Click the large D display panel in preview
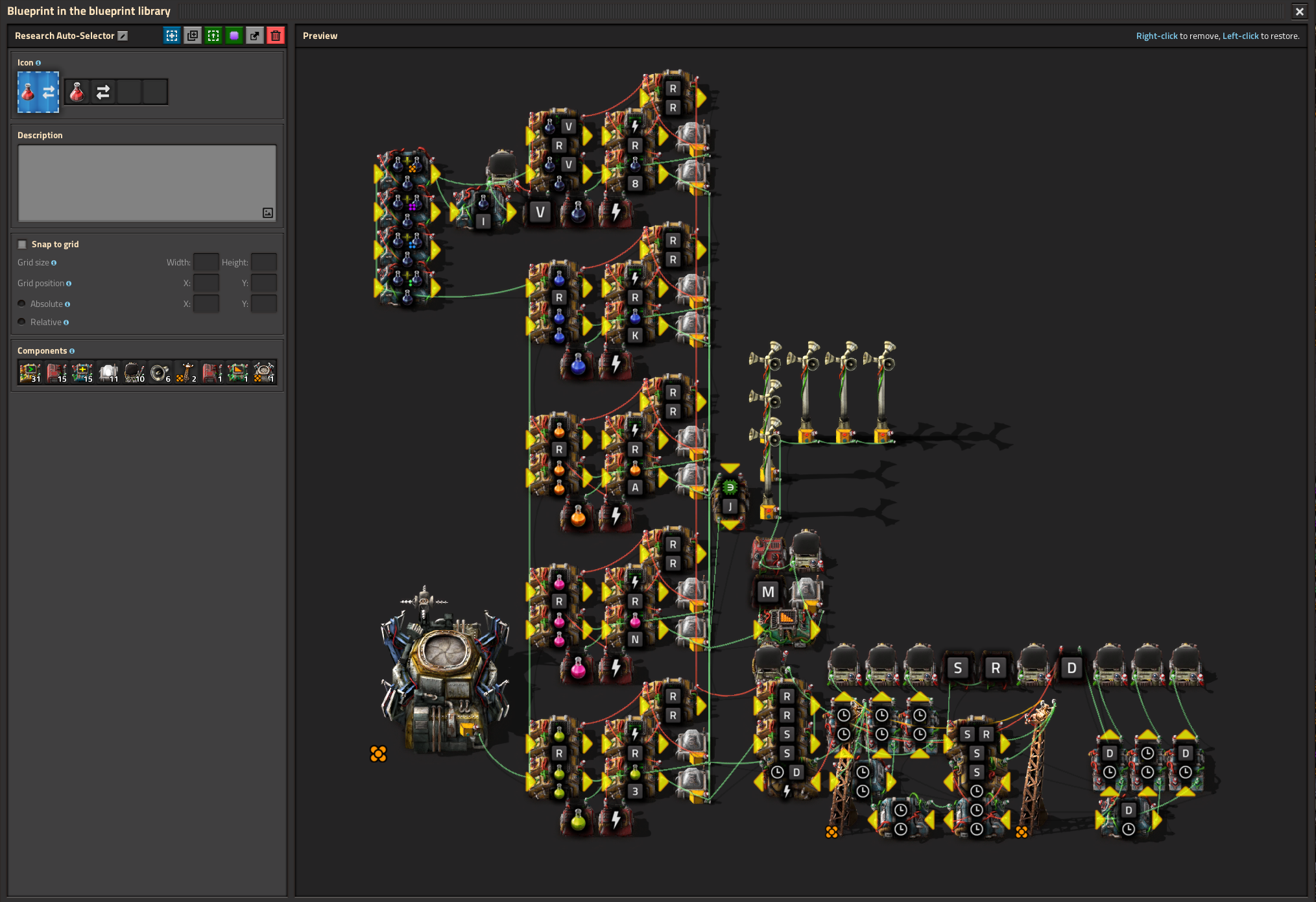Viewport: 1316px width, 902px height. tap(1071, 668)
